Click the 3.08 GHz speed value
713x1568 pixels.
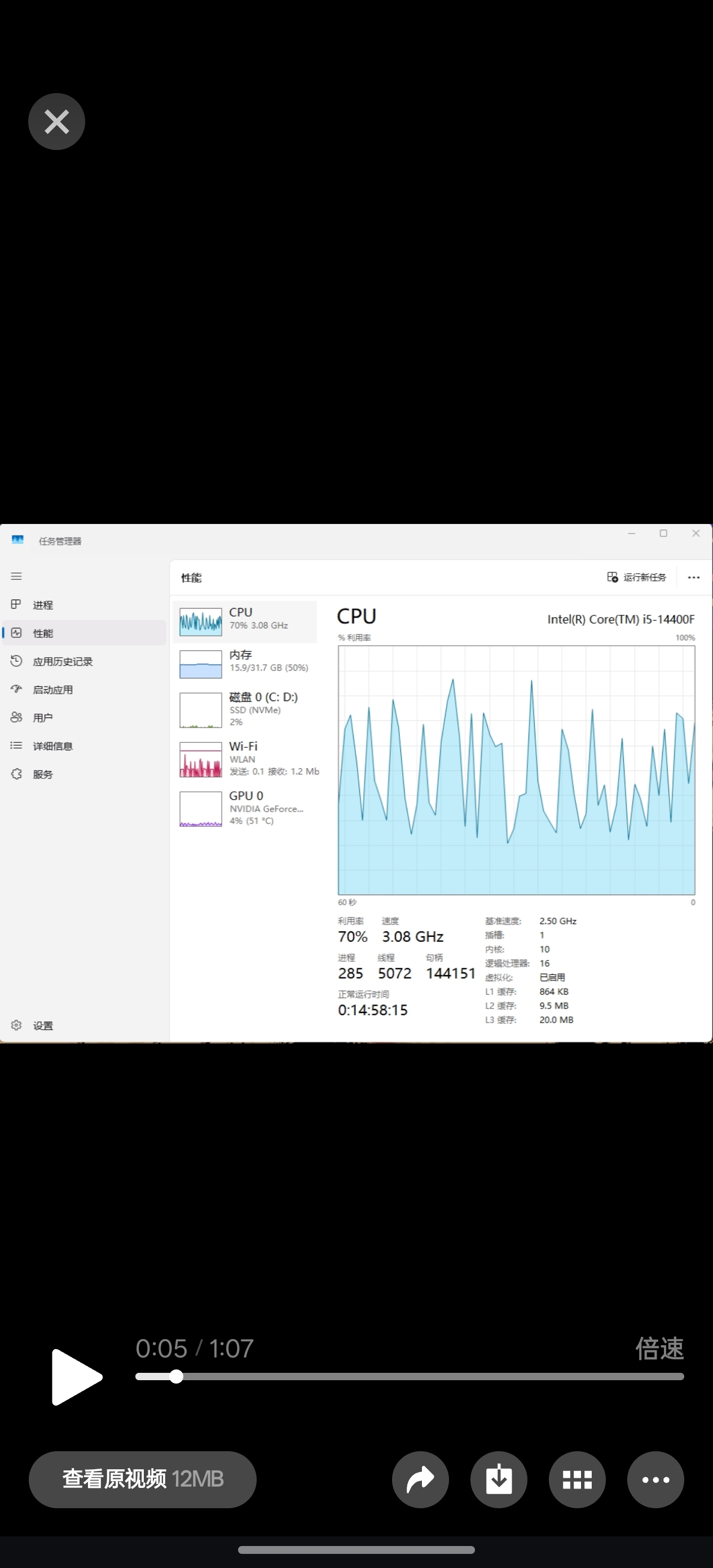pyautogui.click(x=412, y=937)
